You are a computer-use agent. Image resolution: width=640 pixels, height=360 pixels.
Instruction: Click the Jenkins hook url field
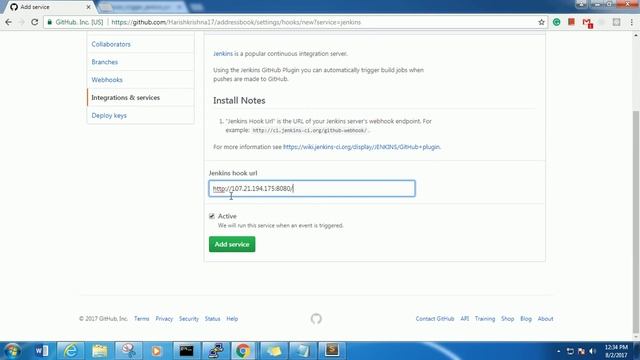click(312, 189)
